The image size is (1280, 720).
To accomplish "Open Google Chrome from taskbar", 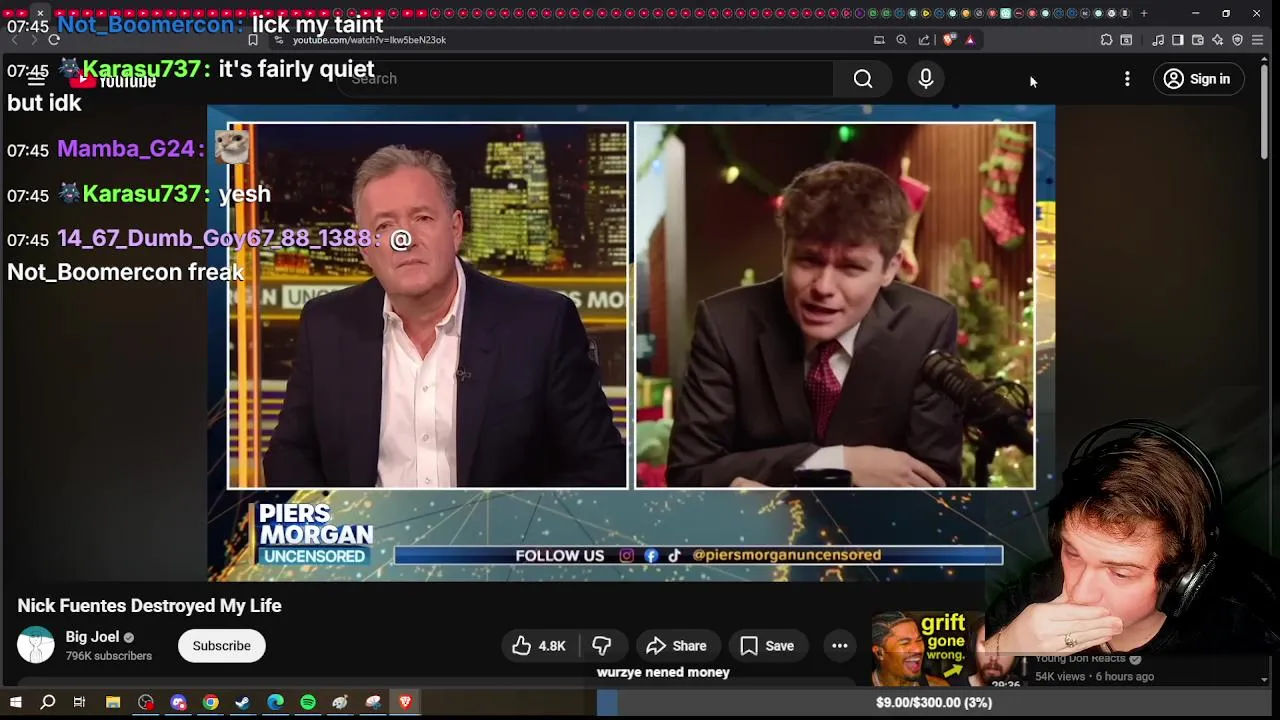I will 210,703.
